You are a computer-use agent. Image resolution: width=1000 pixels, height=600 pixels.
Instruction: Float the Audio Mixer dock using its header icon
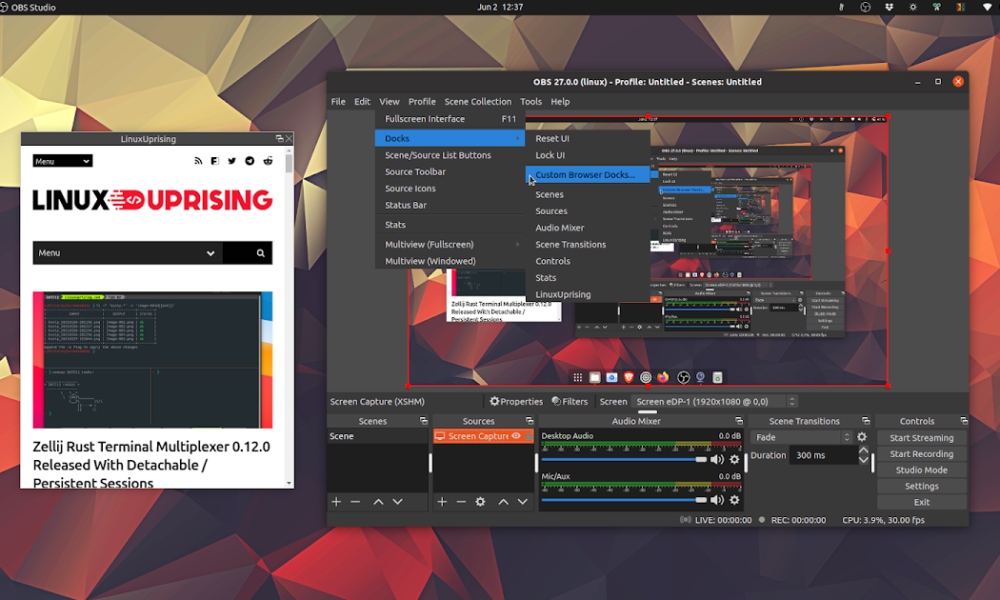739,421
